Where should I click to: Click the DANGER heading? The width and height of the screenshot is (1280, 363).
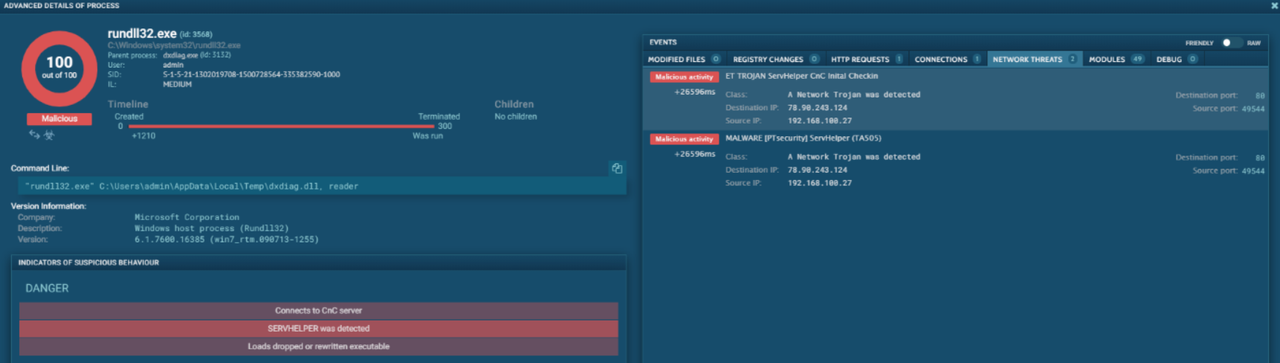46,288
